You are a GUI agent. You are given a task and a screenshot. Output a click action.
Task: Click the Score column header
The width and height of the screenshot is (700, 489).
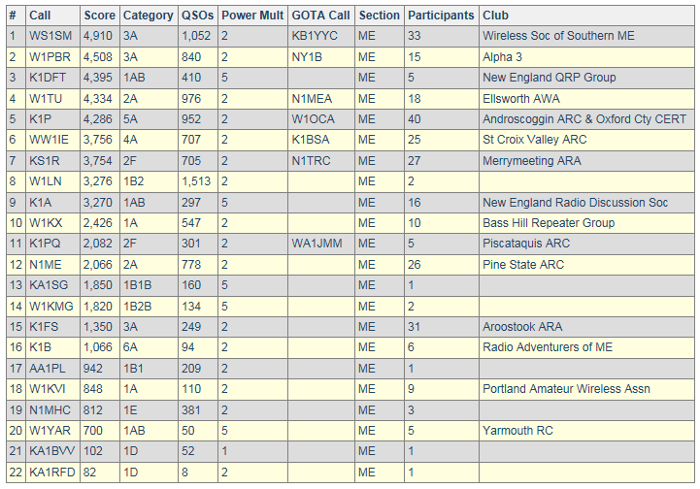coord(99,15)
